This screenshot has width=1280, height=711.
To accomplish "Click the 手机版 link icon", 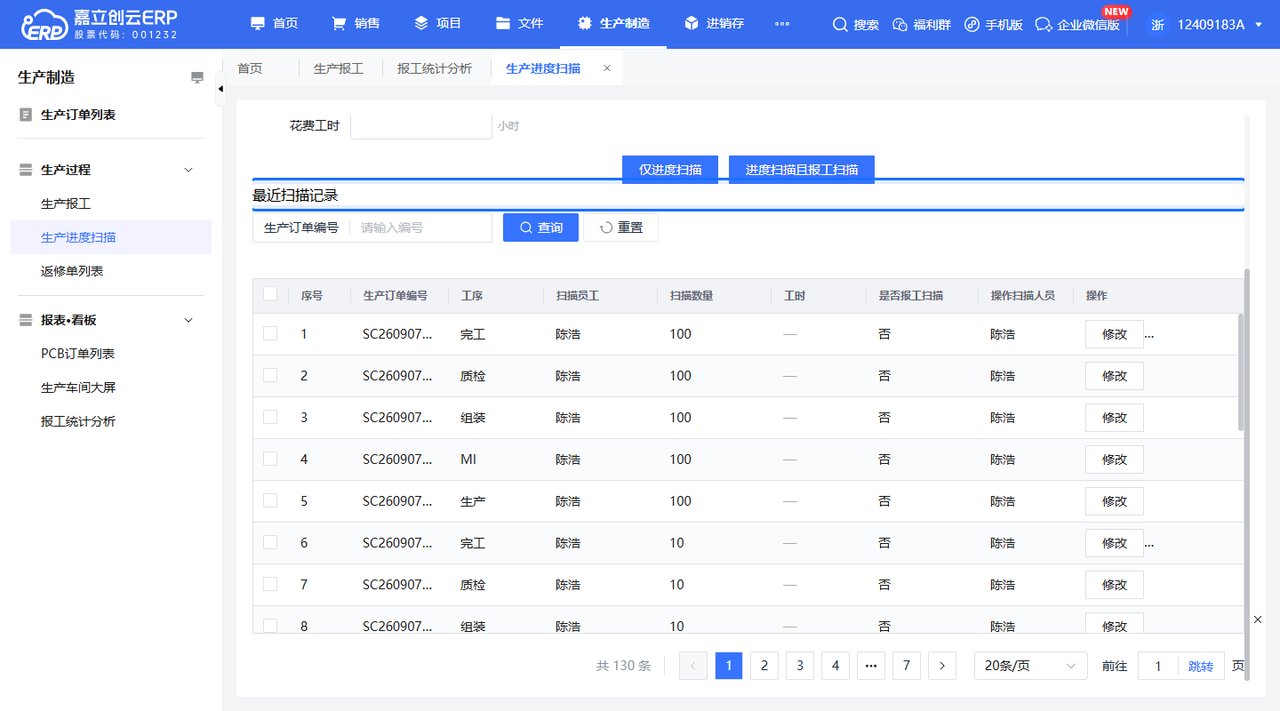I will coord(972,24).
